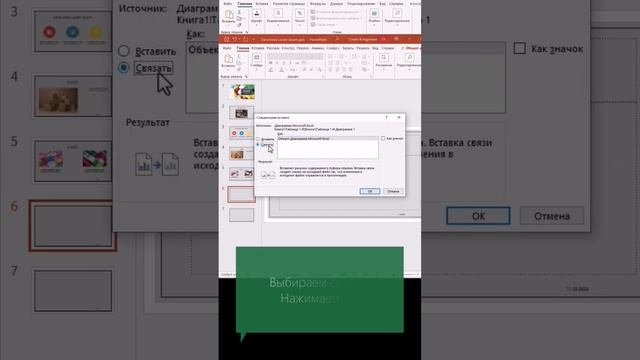
Task: Click the search icon in PowerPoint title bar
Action: point(337,39)
